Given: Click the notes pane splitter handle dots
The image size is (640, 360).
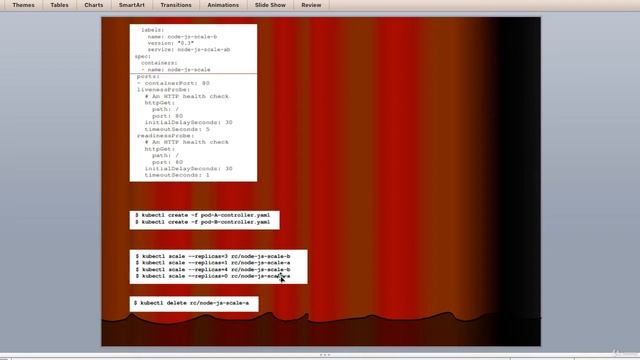Looking at the screenshot, I should [x=325, y=355].
